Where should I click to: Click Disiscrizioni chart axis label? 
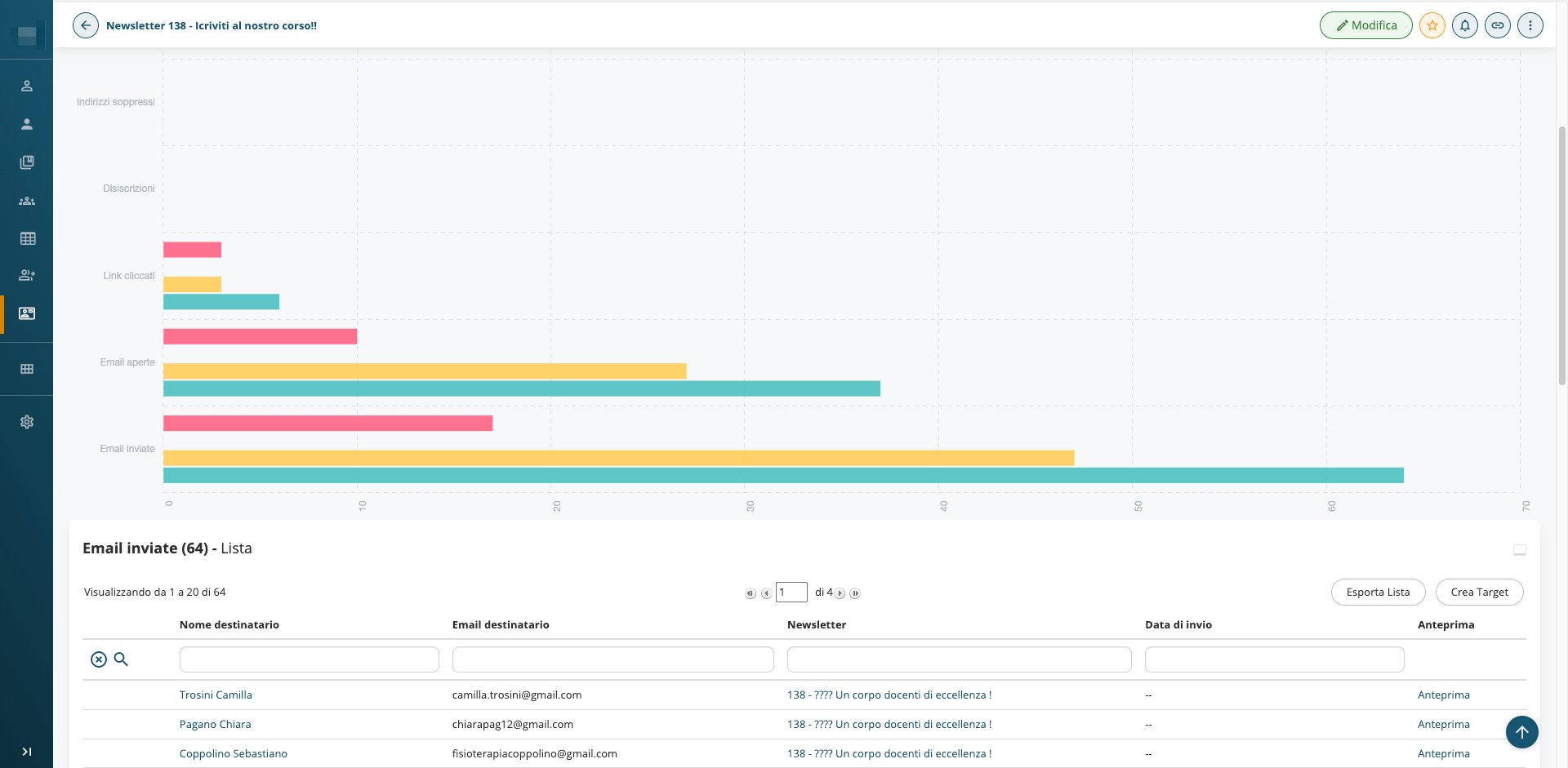[128, 189]
